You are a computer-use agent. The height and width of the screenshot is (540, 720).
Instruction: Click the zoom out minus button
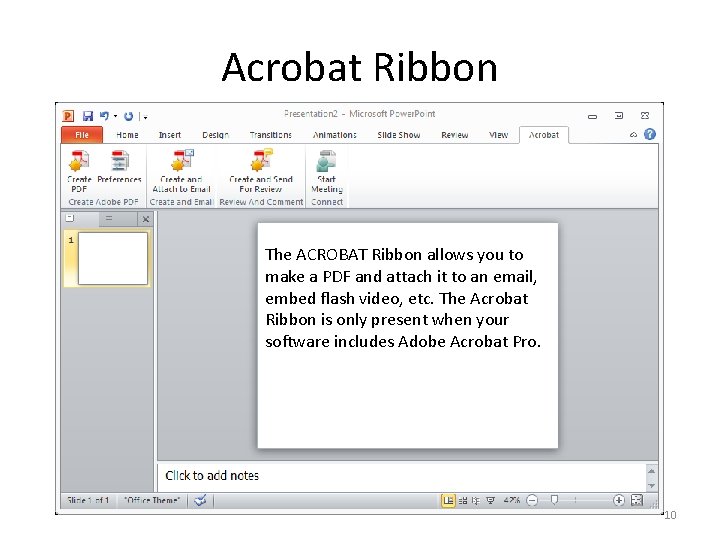[532, 500]
